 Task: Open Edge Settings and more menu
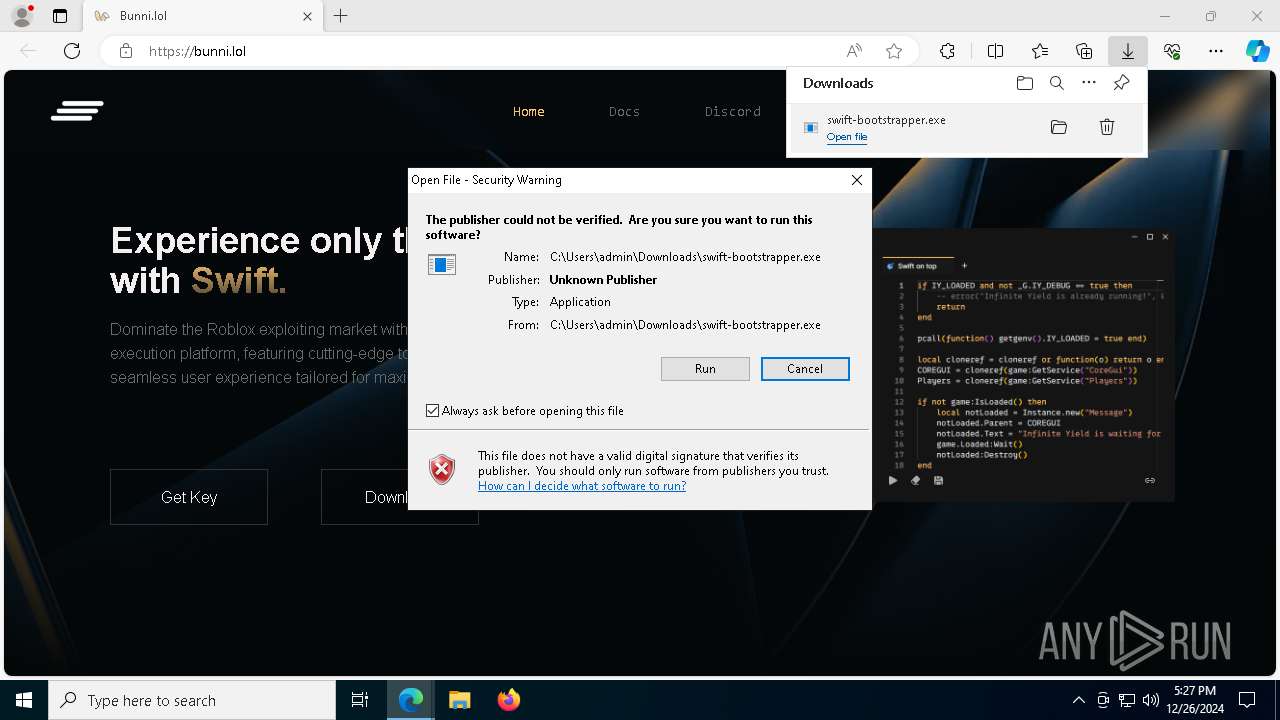pyautogui.click(x=1216, y=51)
